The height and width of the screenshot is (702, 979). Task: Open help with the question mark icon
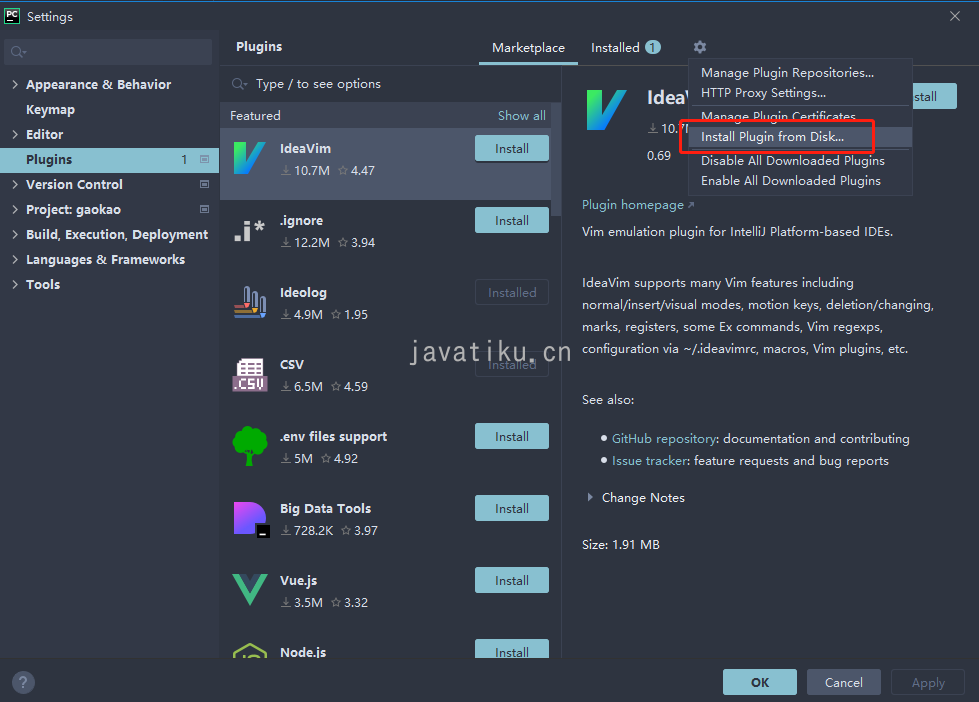pos(23,682)
